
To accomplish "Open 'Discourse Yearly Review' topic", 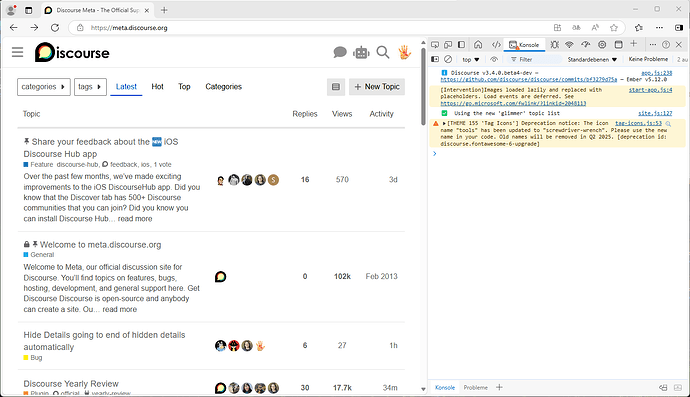I will pos(71,384).
